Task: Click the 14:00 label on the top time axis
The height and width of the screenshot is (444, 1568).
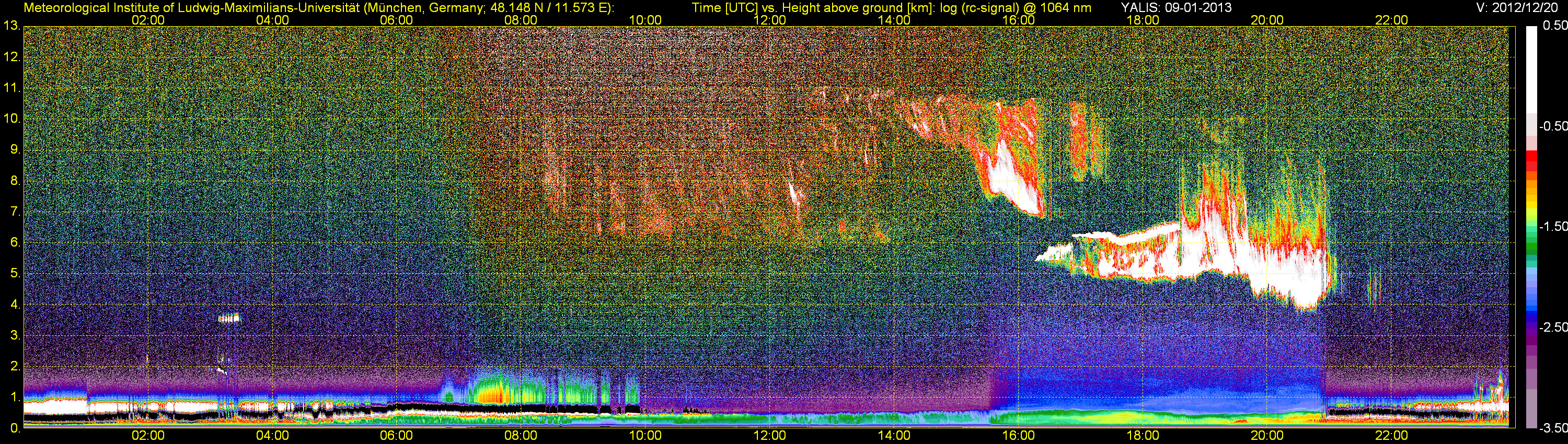Action: [x=894, y=20]
